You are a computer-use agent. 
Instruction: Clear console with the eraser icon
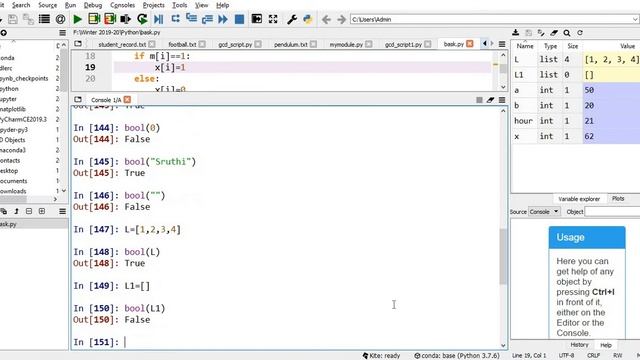click(x=491, y=100)
